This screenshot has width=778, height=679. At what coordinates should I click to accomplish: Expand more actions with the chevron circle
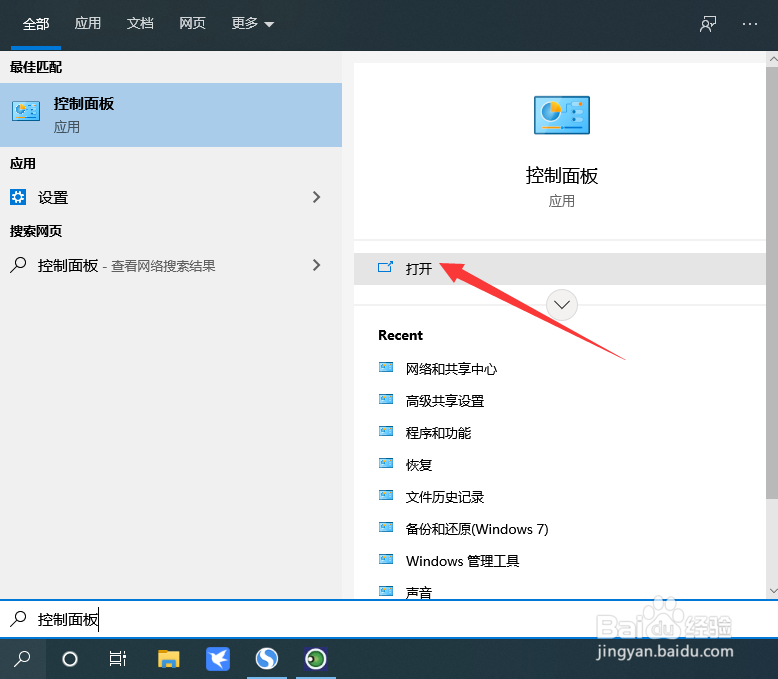(x=562, y=305)
